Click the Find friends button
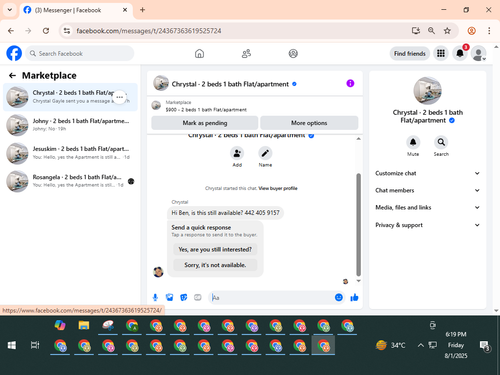Viewport: 500px width, 375px height. point(410,53)
